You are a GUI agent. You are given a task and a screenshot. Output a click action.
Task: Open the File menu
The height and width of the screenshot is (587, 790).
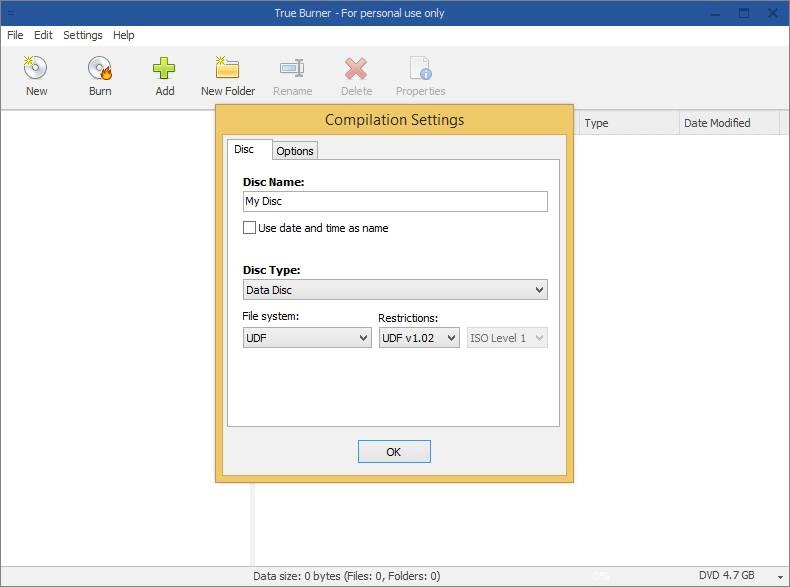point(15,35)
